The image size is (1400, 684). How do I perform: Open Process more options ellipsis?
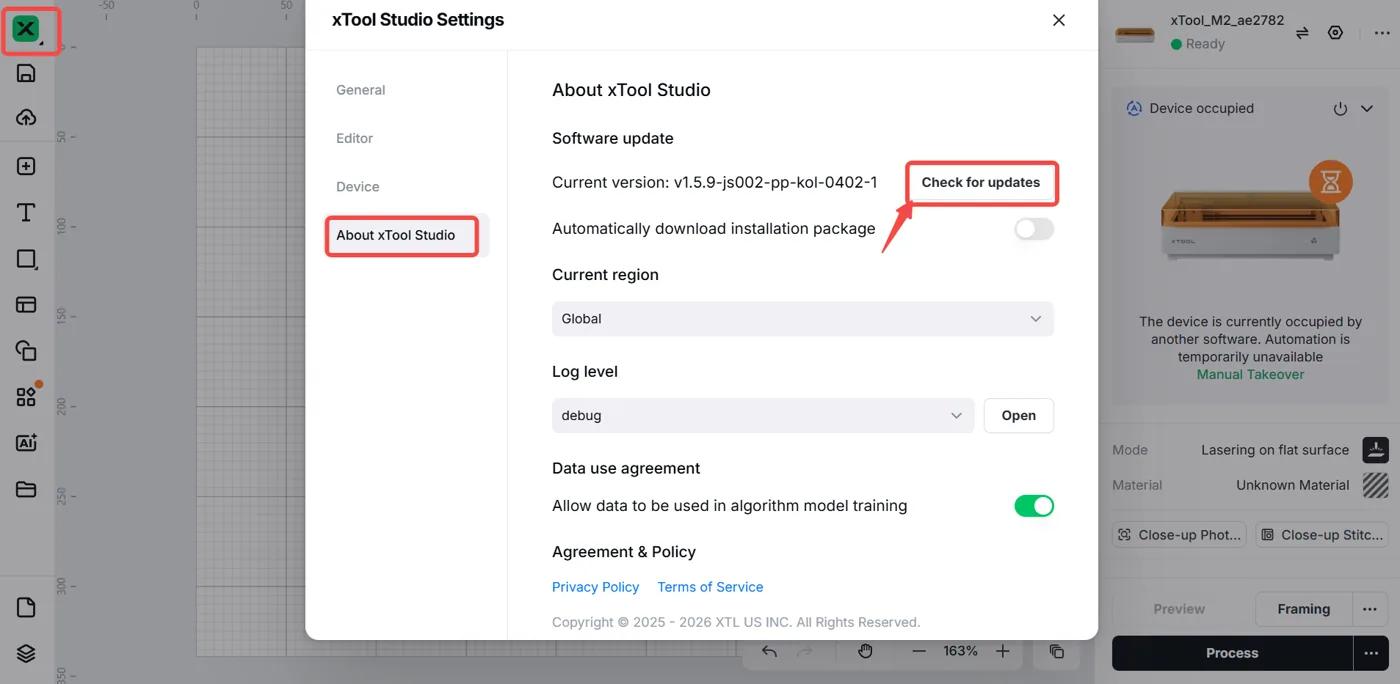(1370, 653)
